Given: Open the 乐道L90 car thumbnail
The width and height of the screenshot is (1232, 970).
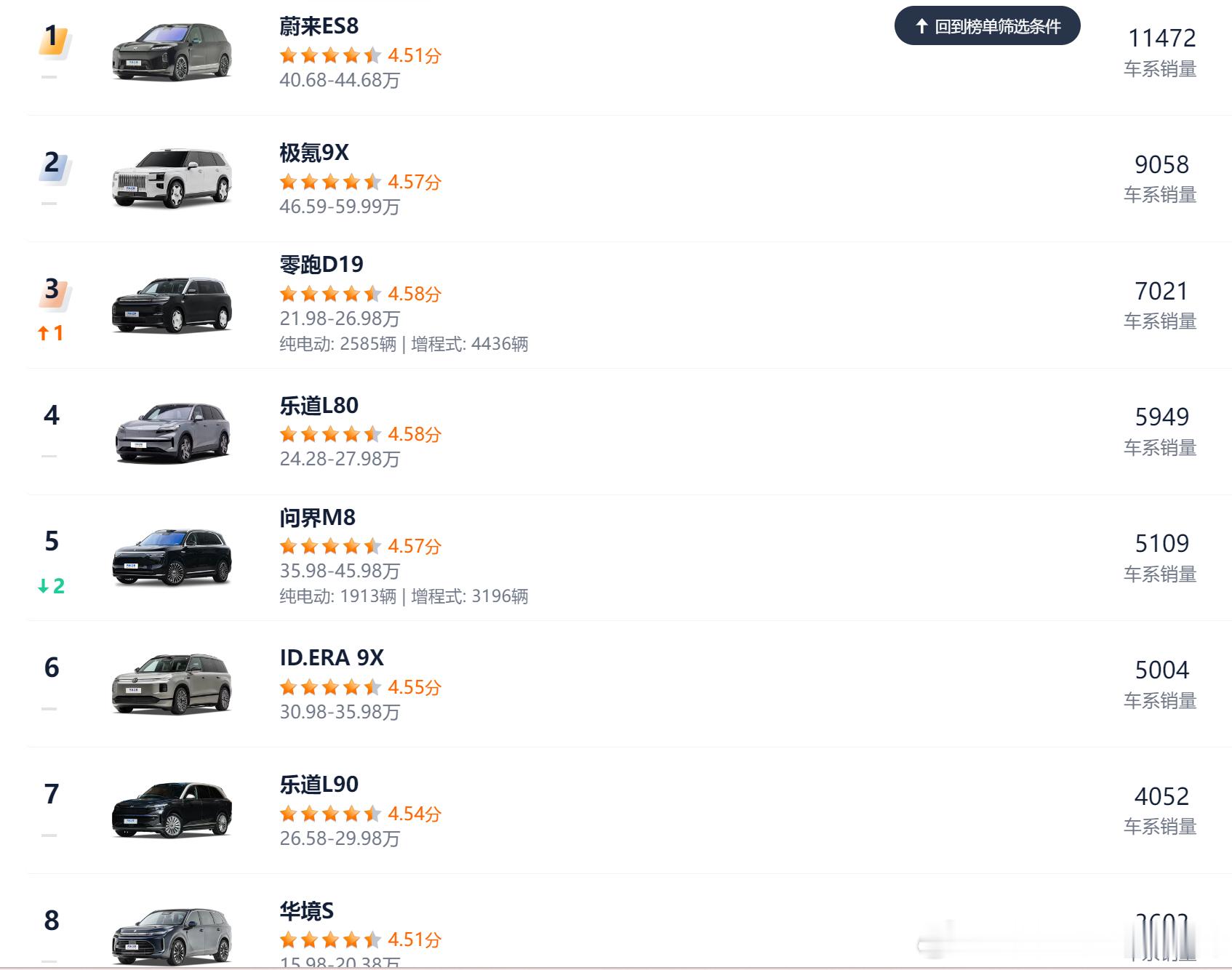Looking at the screenshot, I should point(172,810).
